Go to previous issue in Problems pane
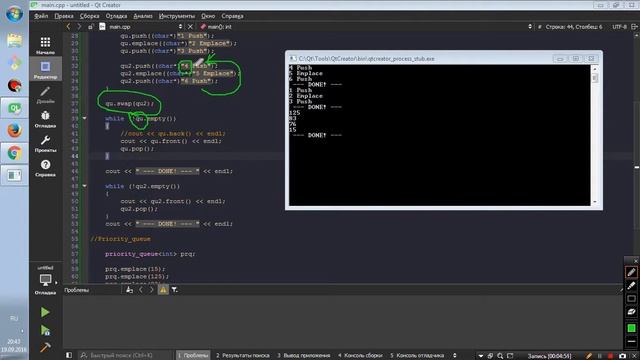 [141, 290]
